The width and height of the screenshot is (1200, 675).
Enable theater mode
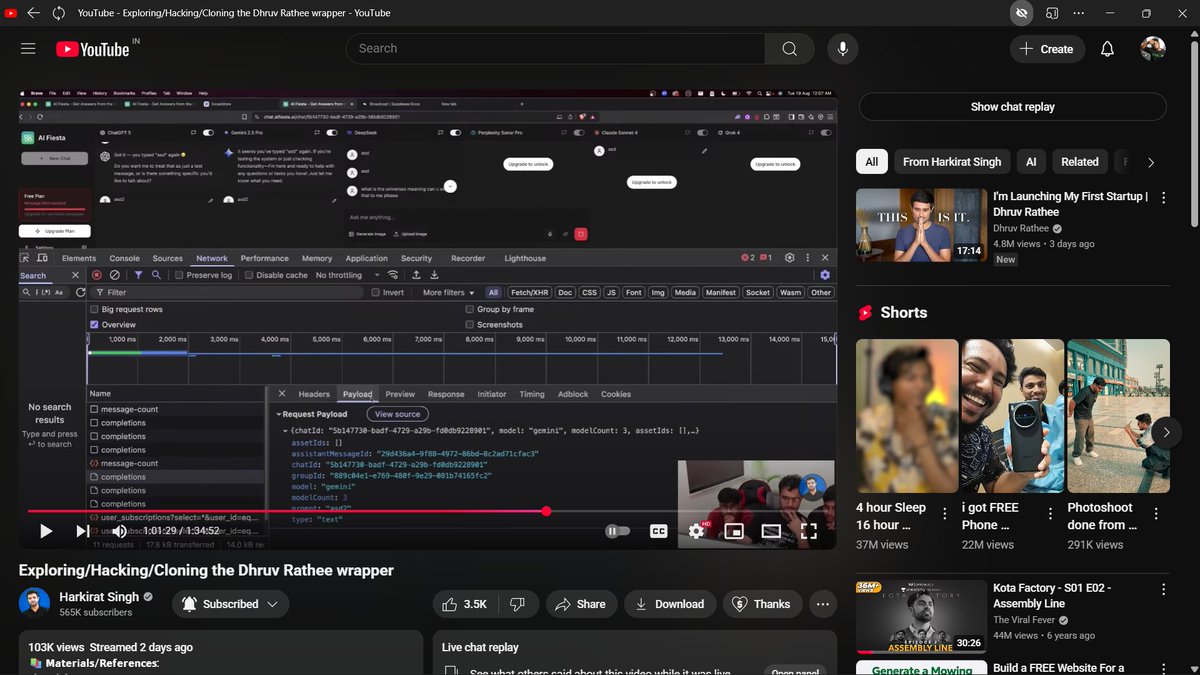(771, 531)
